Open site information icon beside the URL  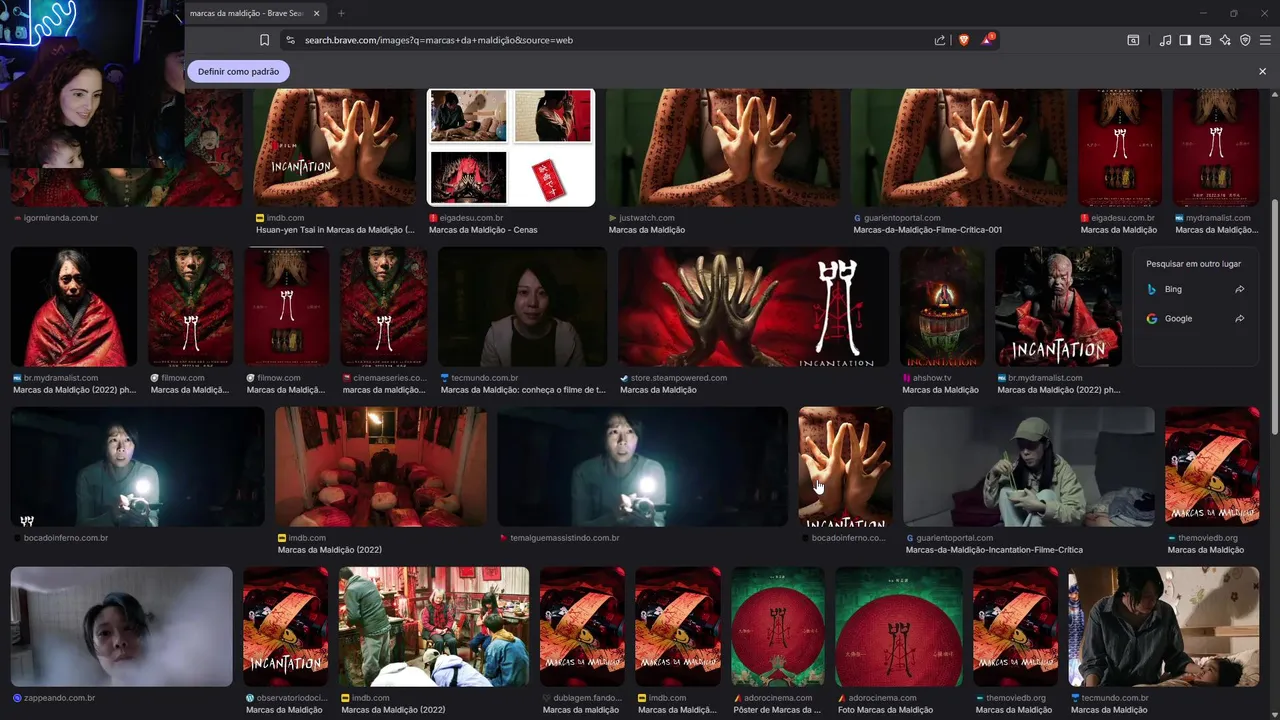[x=290, y=40]
